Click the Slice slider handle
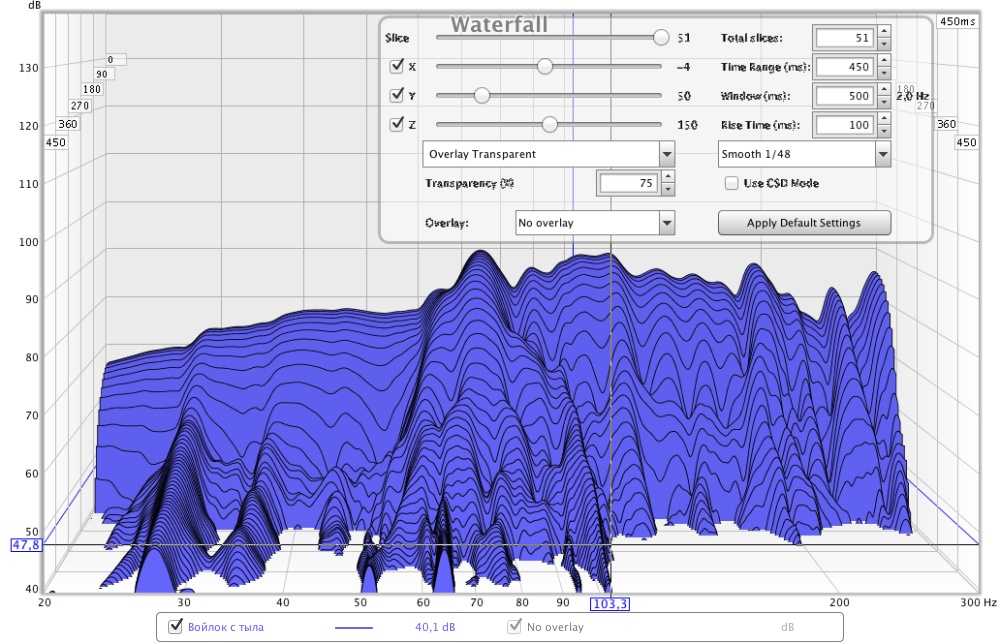Viewport: 1000px width, 643px height. 660,38
